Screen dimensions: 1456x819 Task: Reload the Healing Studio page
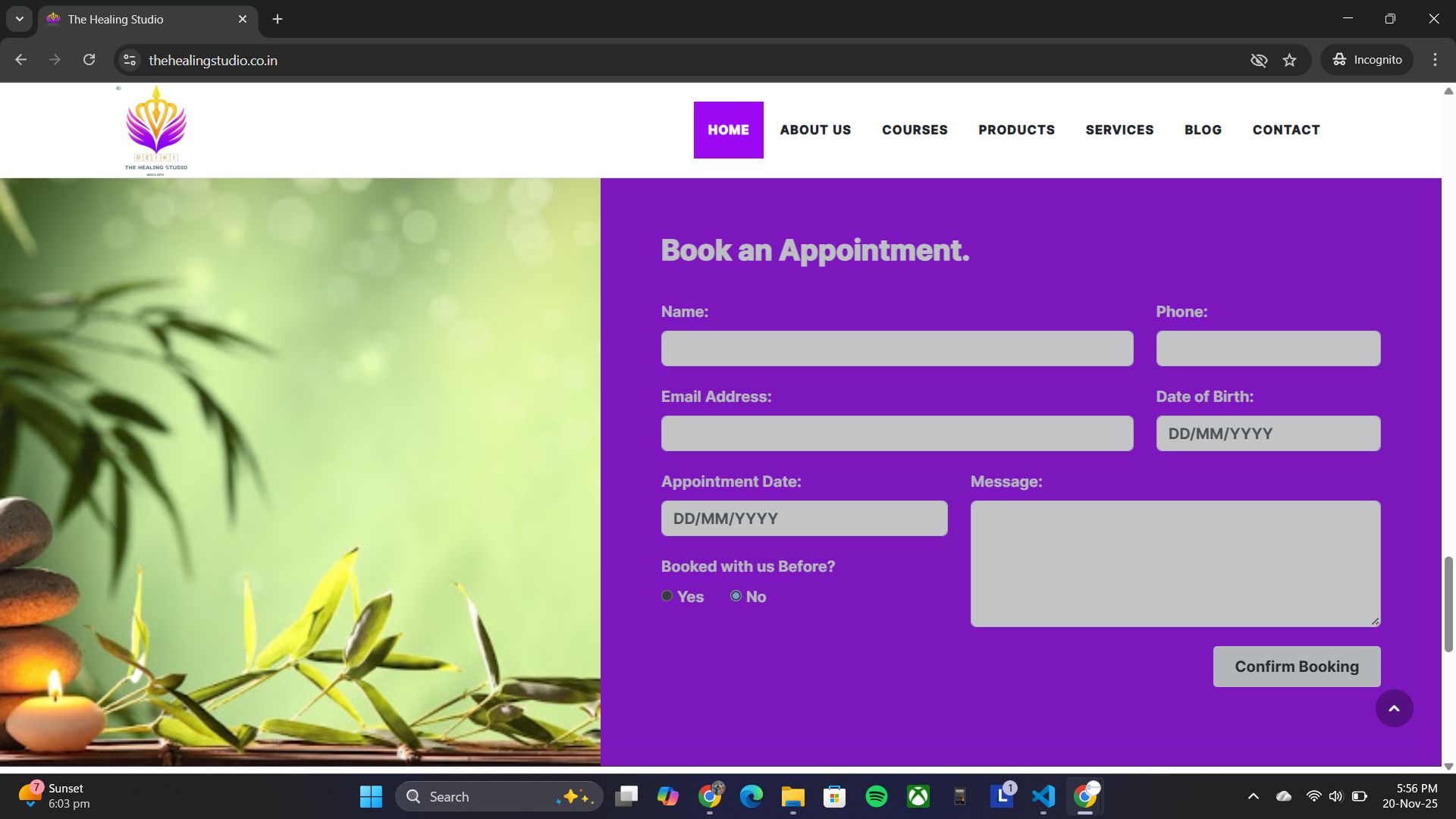[89, 59]
